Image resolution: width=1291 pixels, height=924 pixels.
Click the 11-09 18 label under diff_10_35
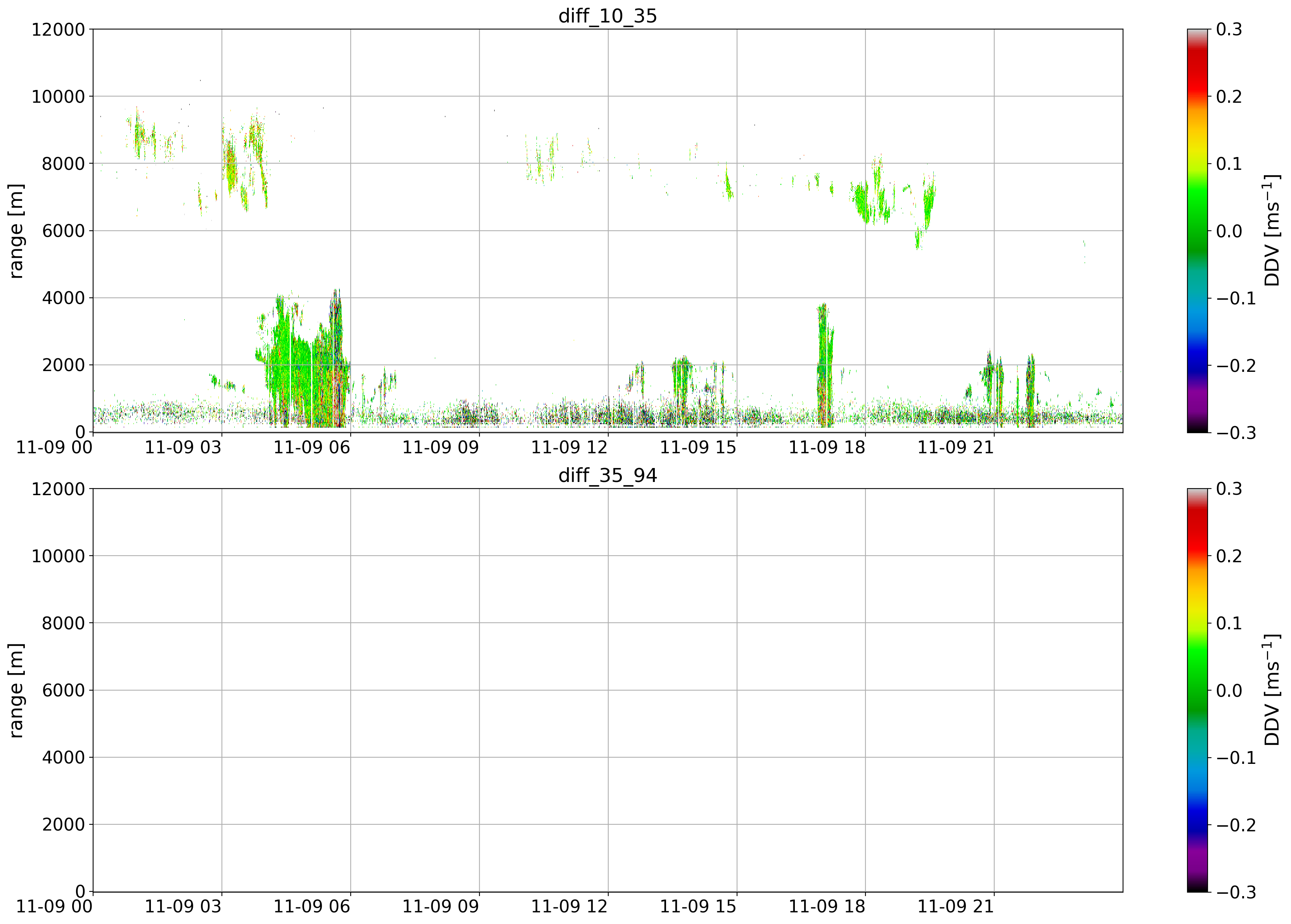click(x=827, y=447)
